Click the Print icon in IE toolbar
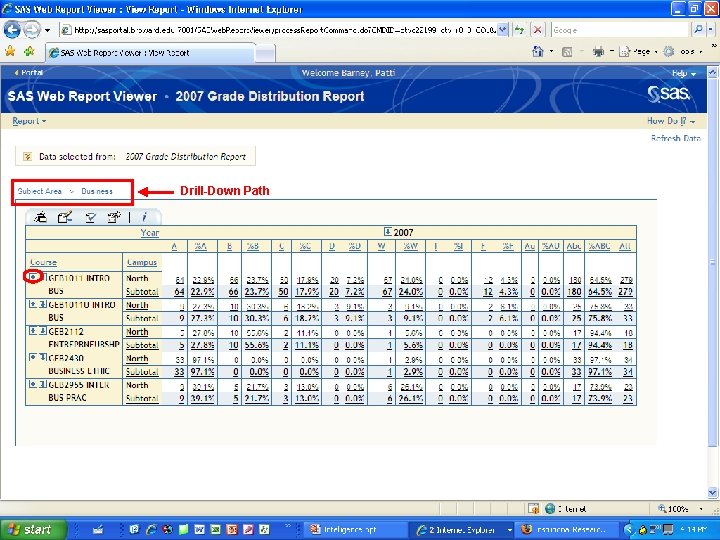 (x=598, y=52)
